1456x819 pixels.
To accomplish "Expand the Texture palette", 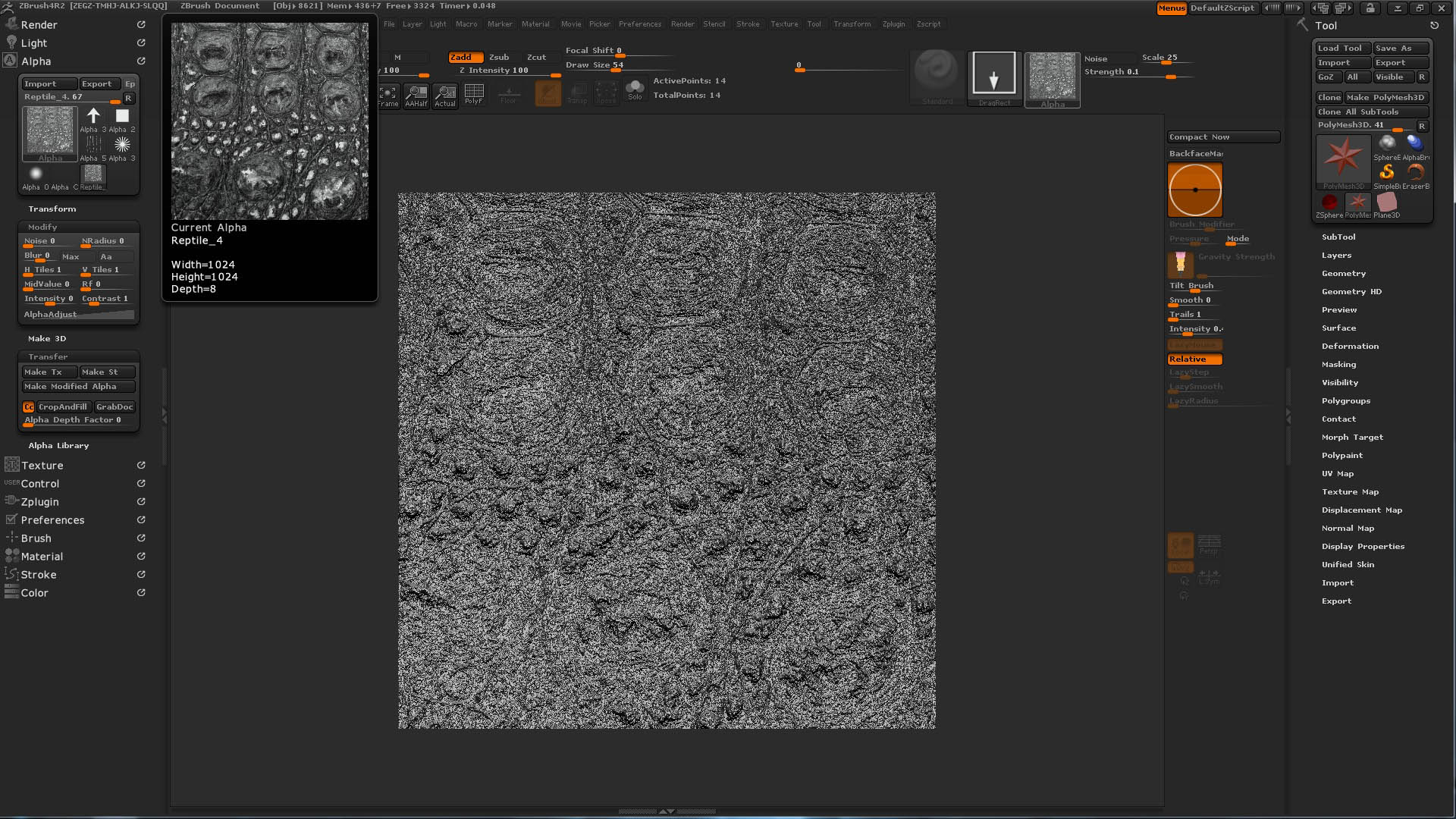I will 42,465.
